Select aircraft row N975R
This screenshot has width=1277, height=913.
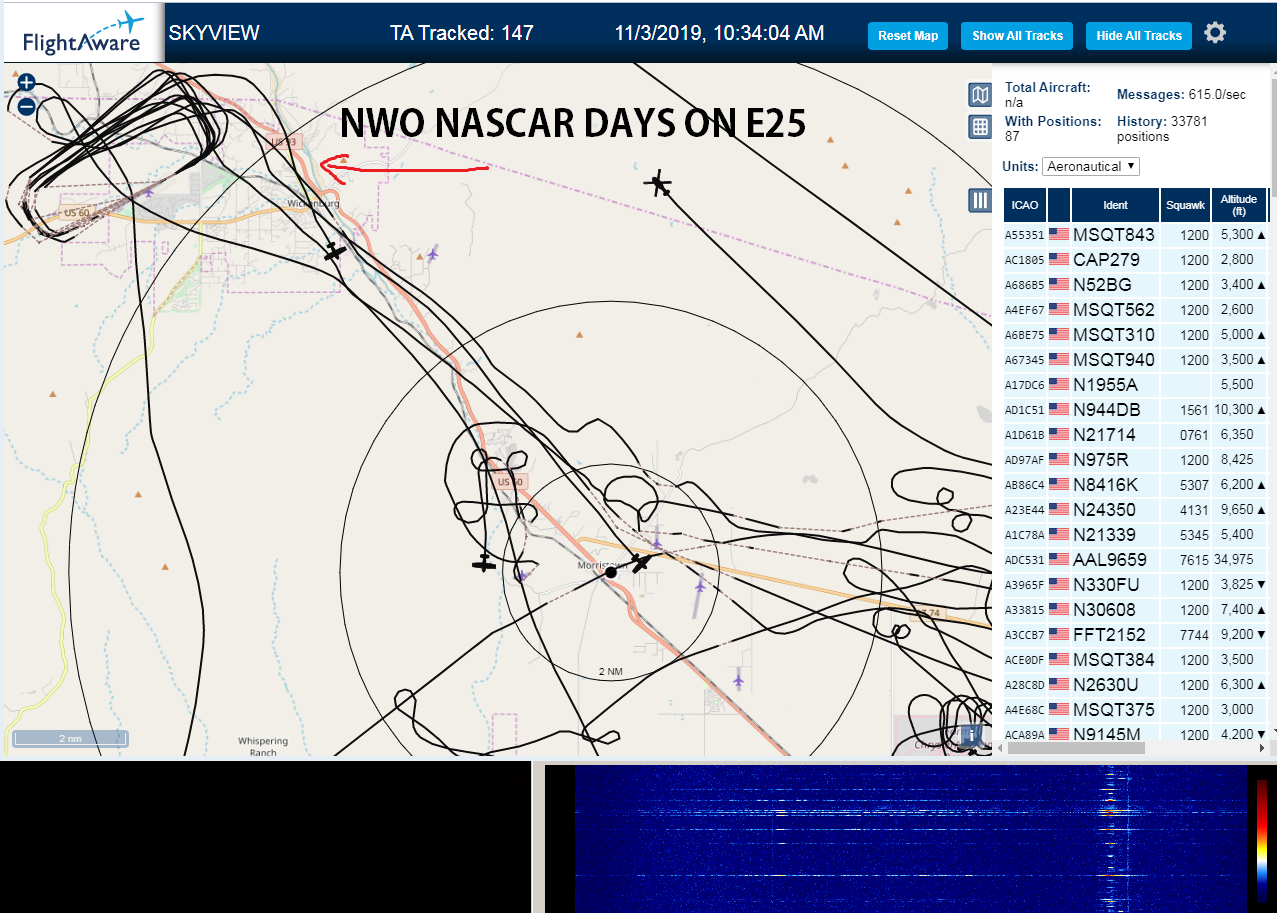coord(1136,460)
